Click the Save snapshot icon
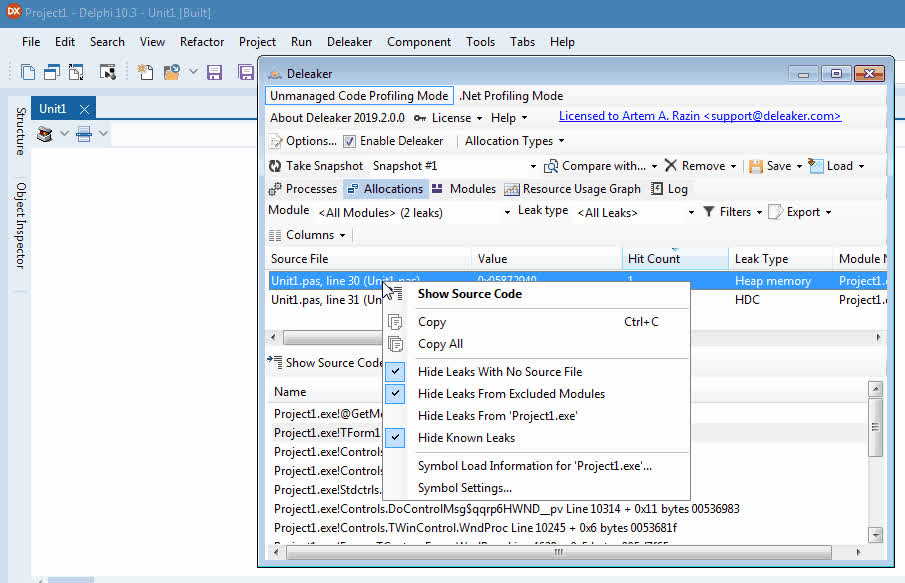Image resolution: width=905 pixels, height=583 pixels. point(756,166)
